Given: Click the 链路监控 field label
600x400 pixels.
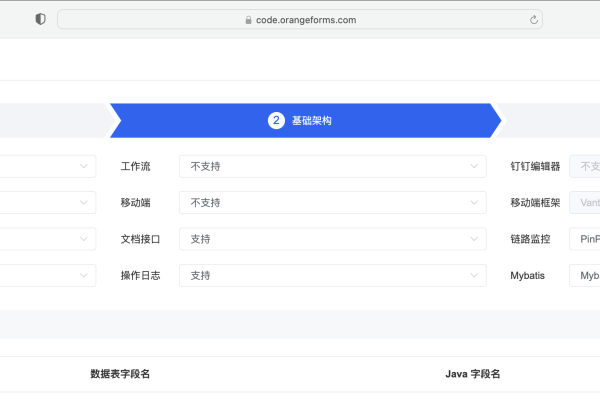Looking at the screenshot, I should (530, 239).
